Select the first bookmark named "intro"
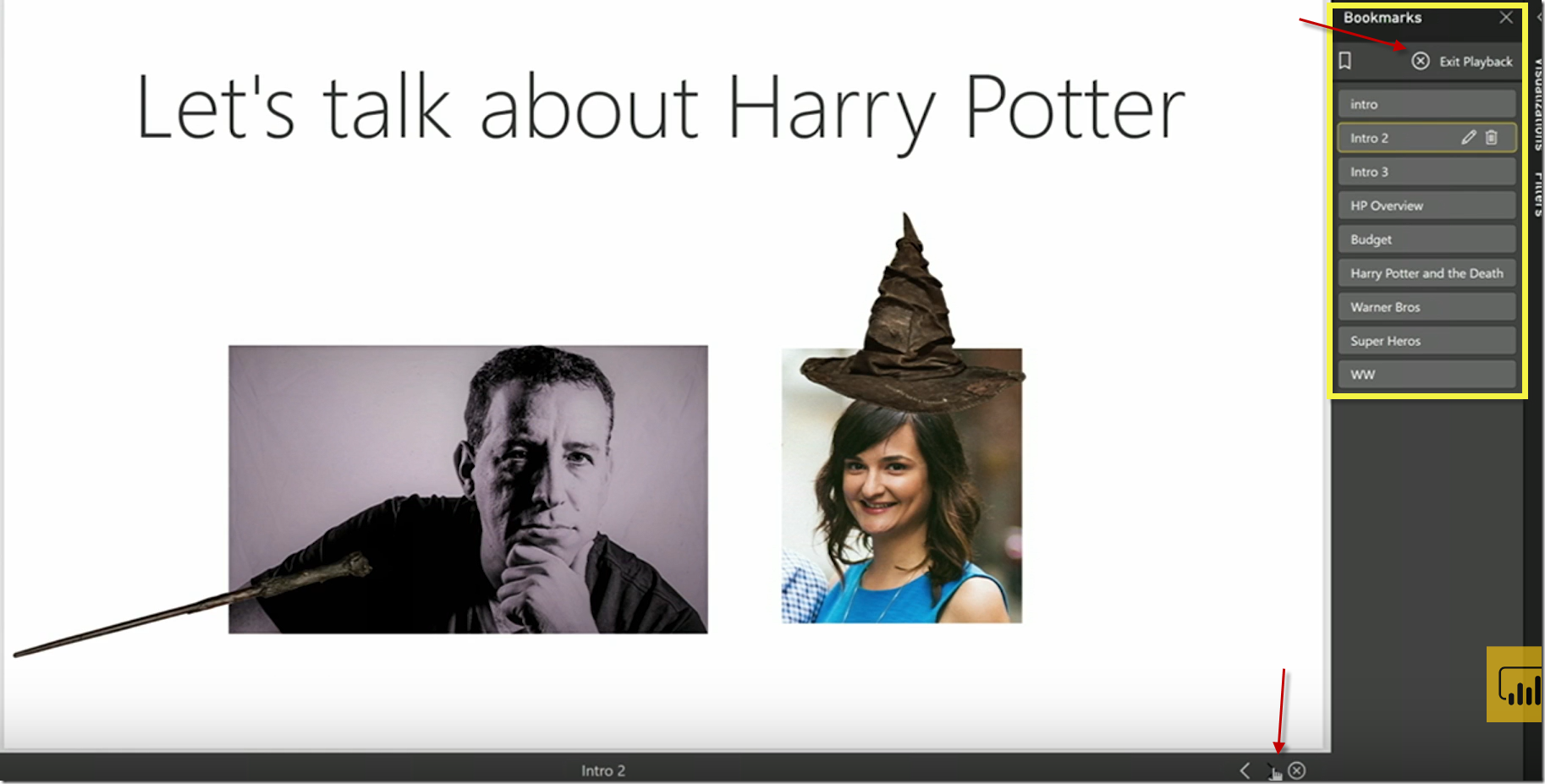1545x784 pixels. pyautogui.click(x=1427, y=104)
